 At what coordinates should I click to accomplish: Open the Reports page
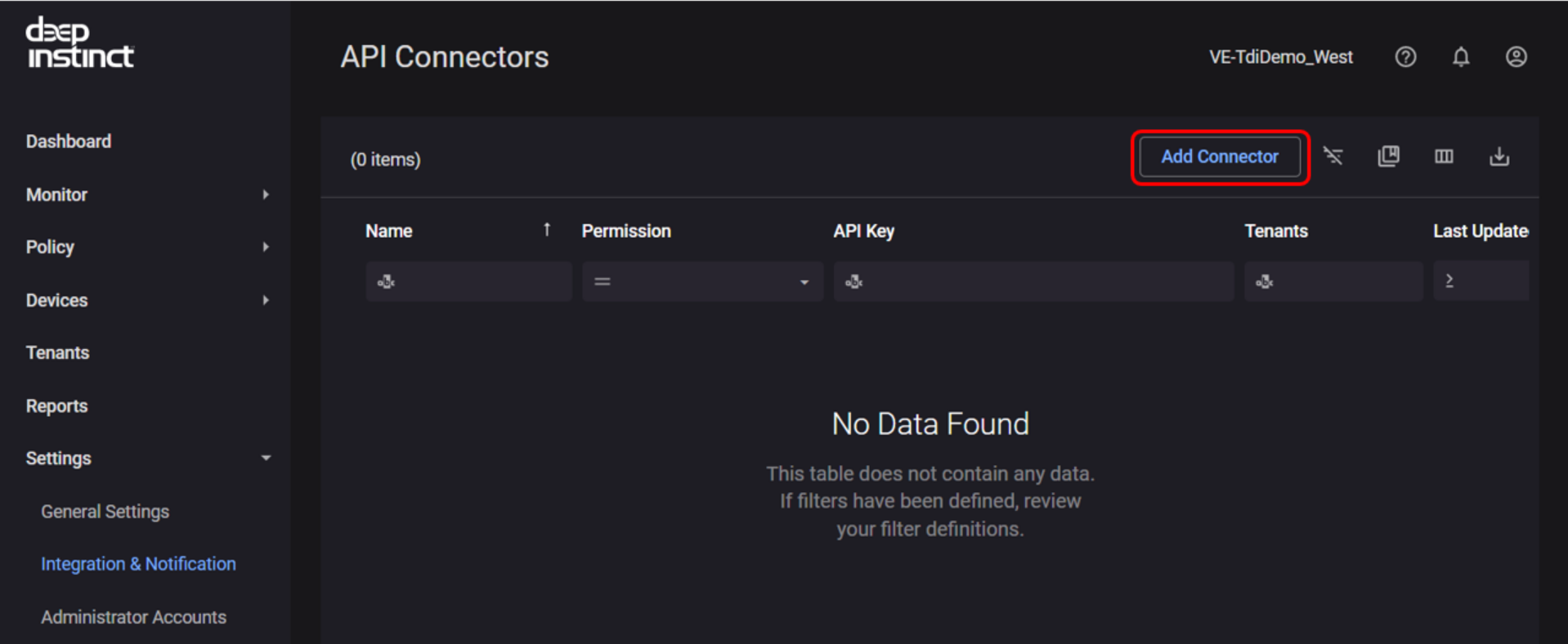pos(56,406)
